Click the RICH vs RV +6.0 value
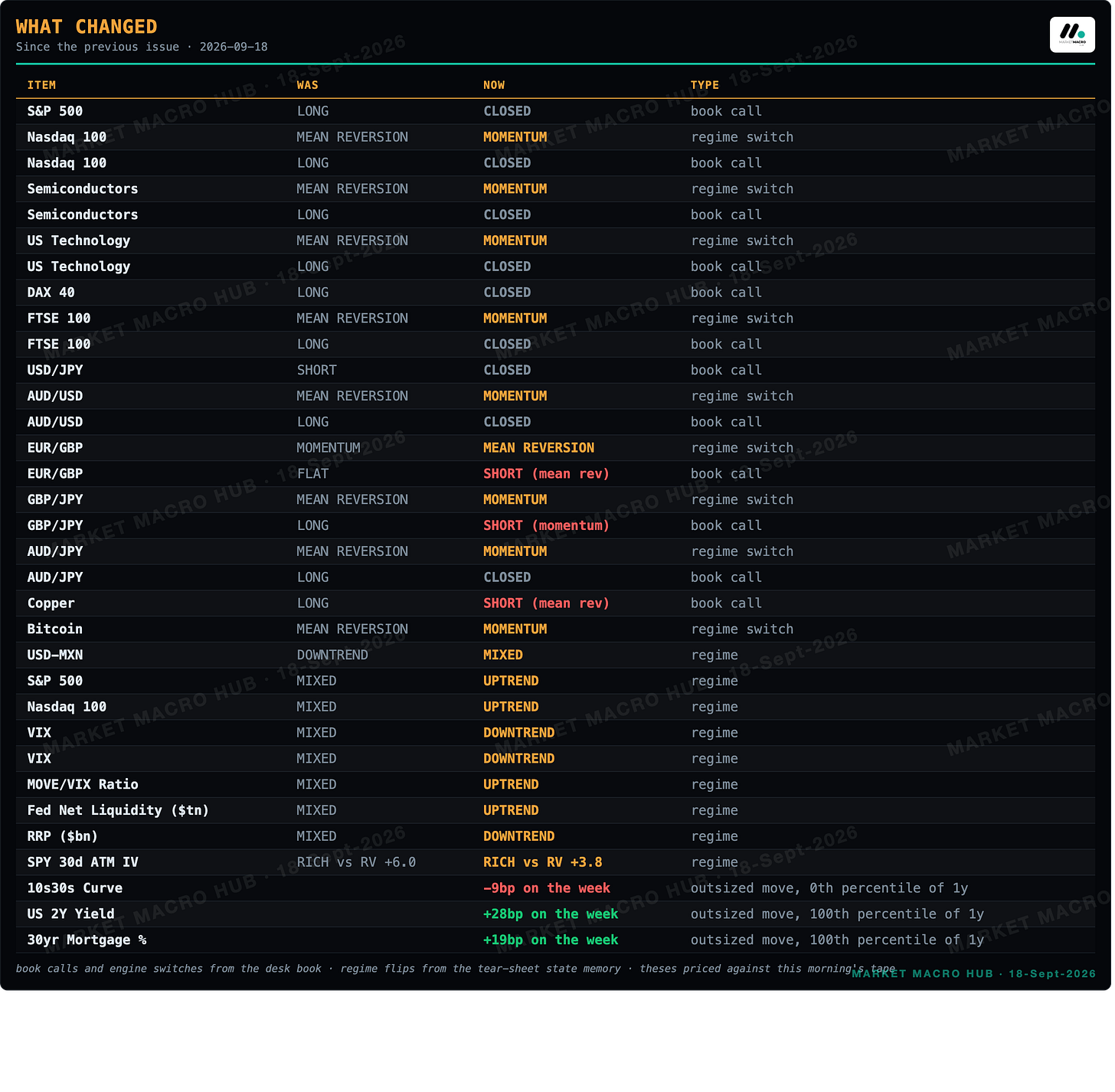Viewport: 1115px width, 1092px height. [356, 862]
